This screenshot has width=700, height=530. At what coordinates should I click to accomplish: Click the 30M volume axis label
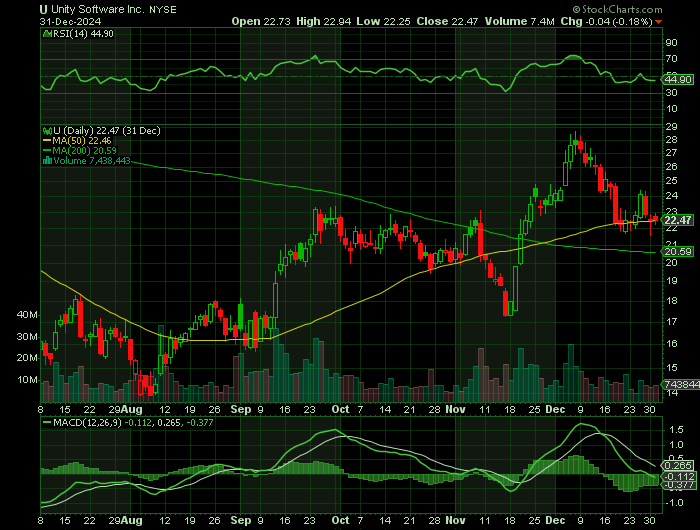(27, 337)
